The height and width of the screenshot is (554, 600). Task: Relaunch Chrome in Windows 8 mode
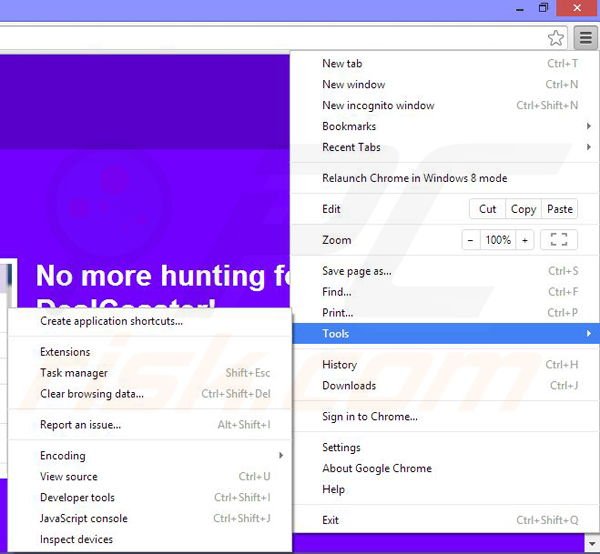445,178
